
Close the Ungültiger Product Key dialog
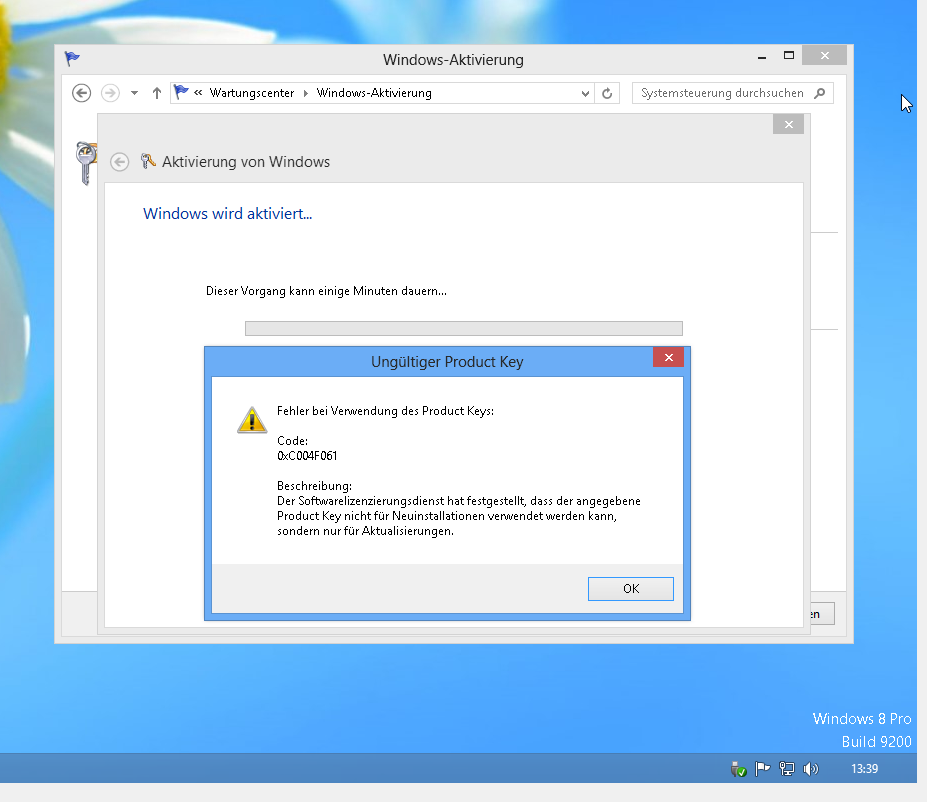click(x=669, y=357)
